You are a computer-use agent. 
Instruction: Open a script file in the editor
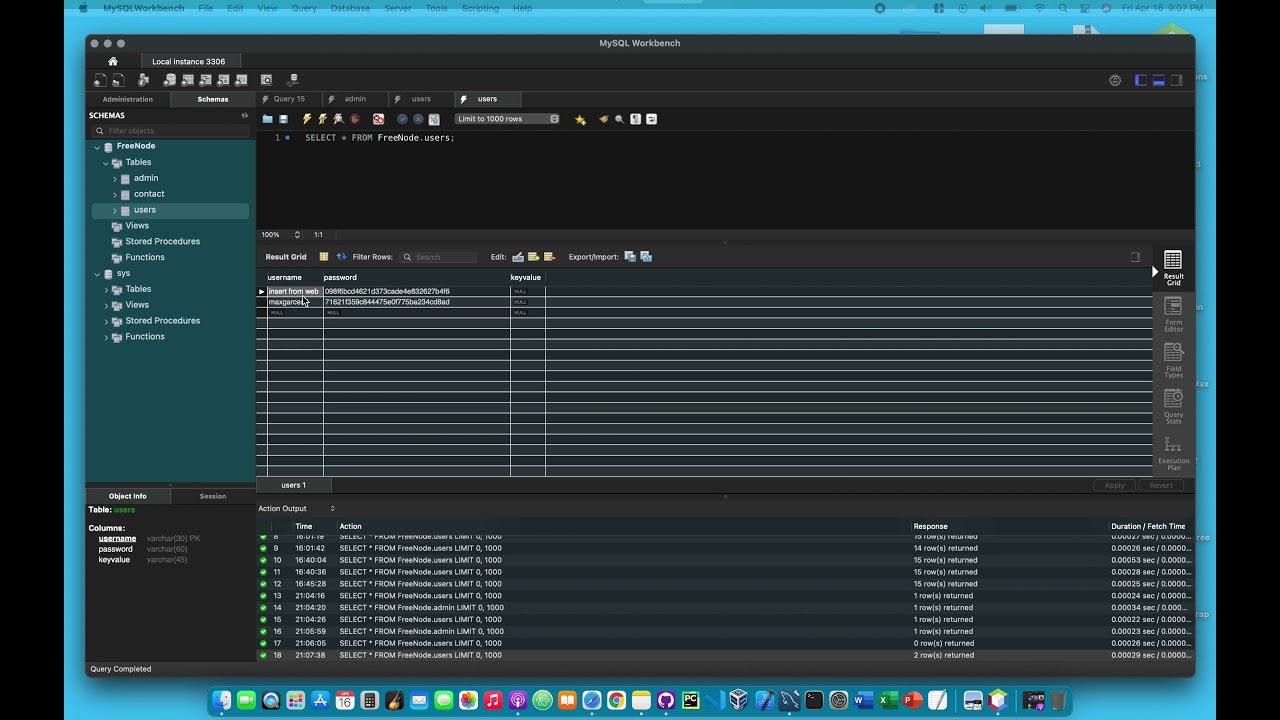[x=268, y=119]
